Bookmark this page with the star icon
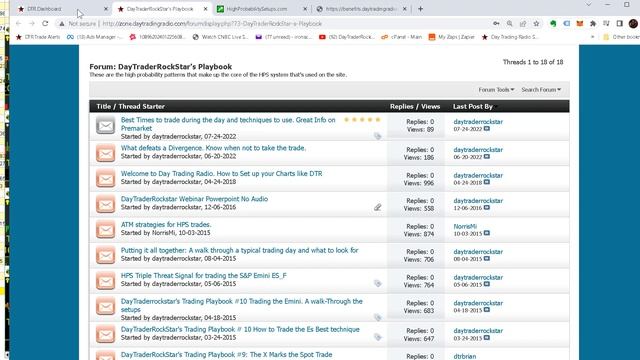 (536, 24)
